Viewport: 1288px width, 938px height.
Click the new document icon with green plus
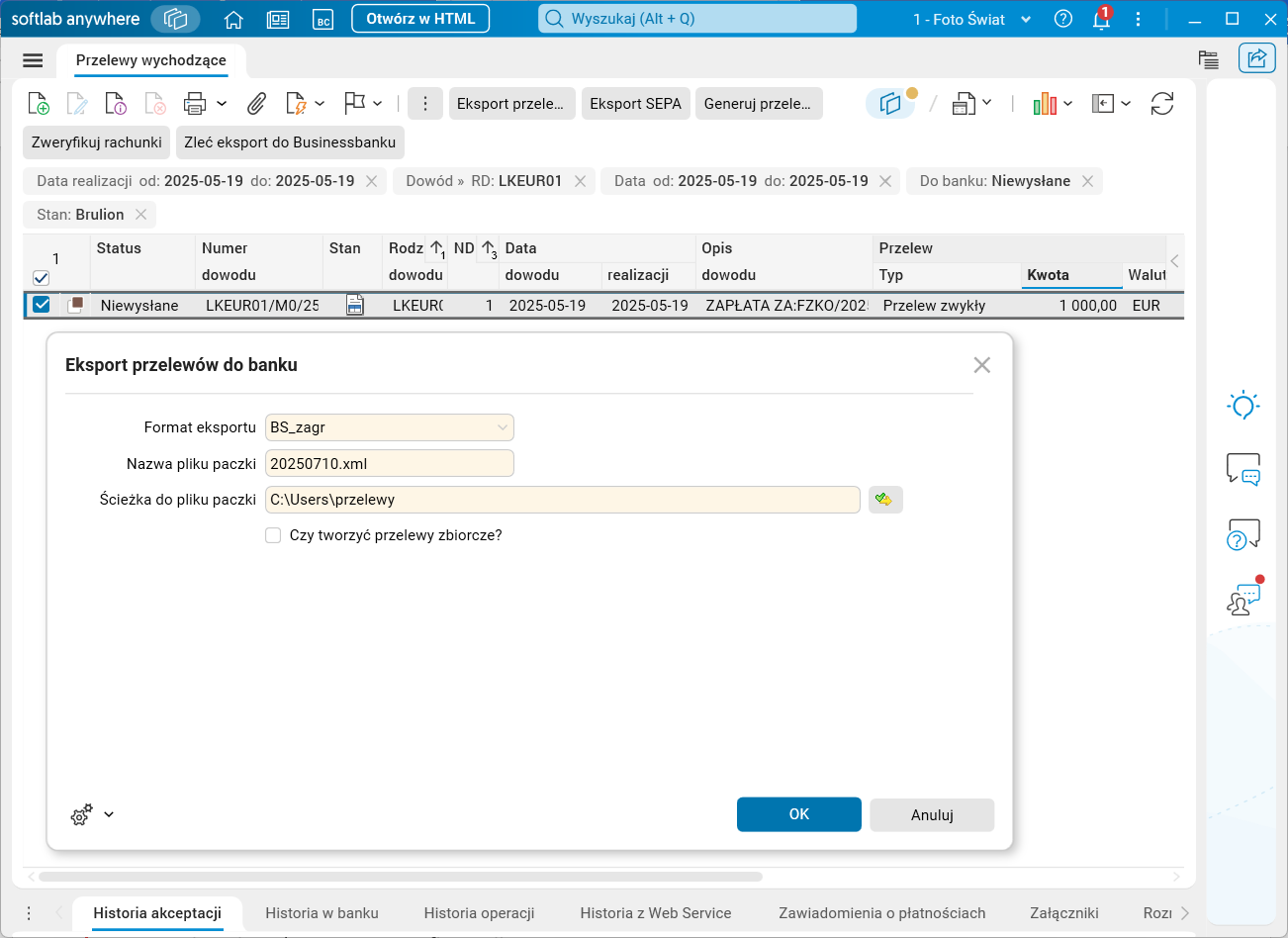click(x=39, y=103)
